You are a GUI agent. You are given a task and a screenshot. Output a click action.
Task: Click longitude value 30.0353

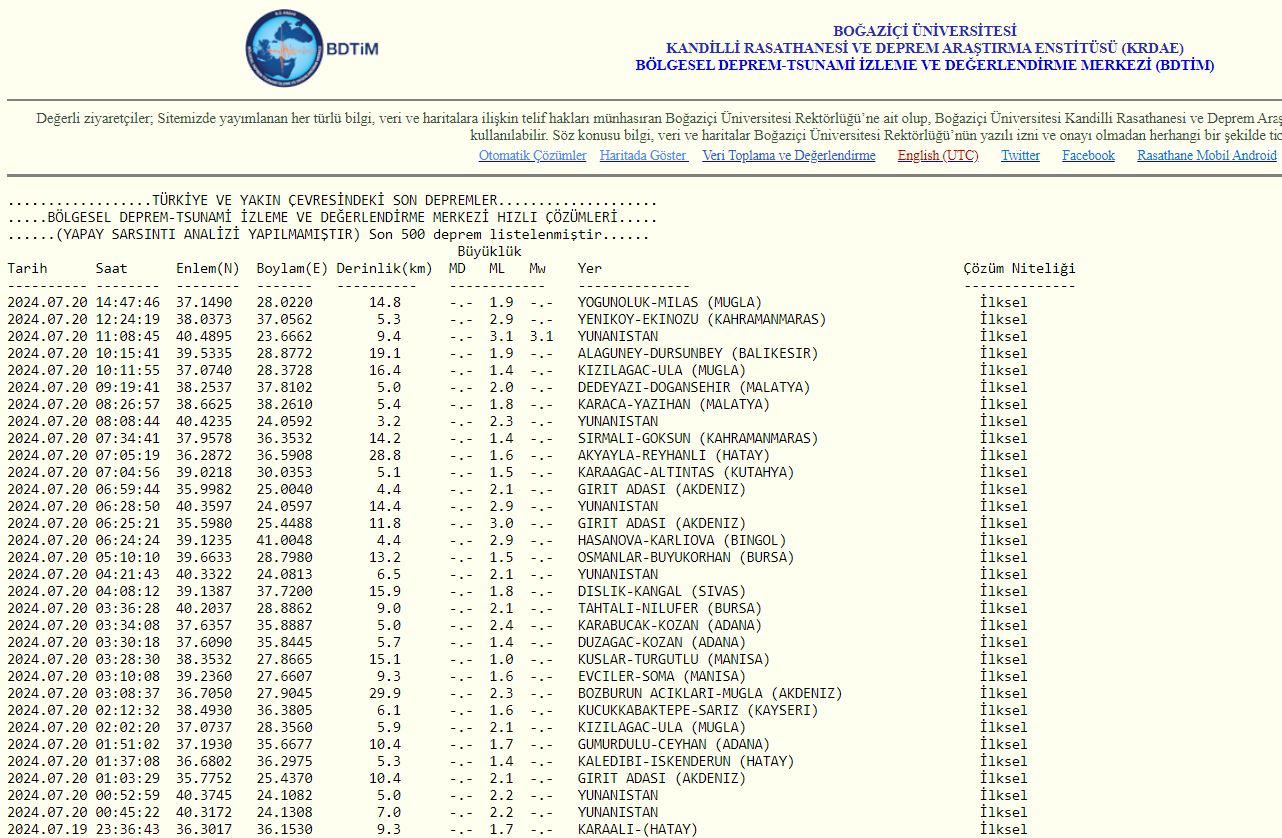(284, 472)
